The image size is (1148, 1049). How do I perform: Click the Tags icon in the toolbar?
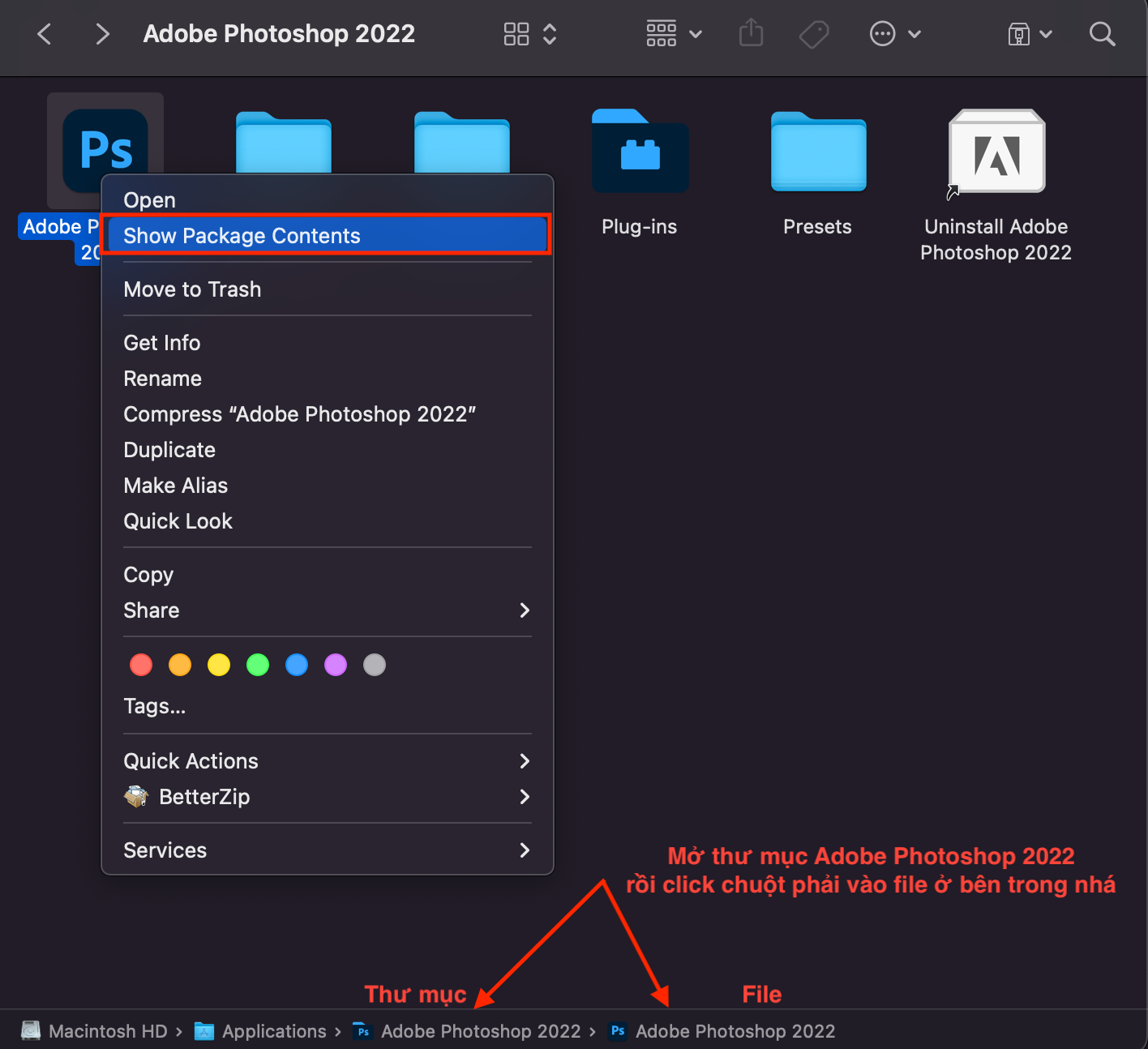pos(813,34)
